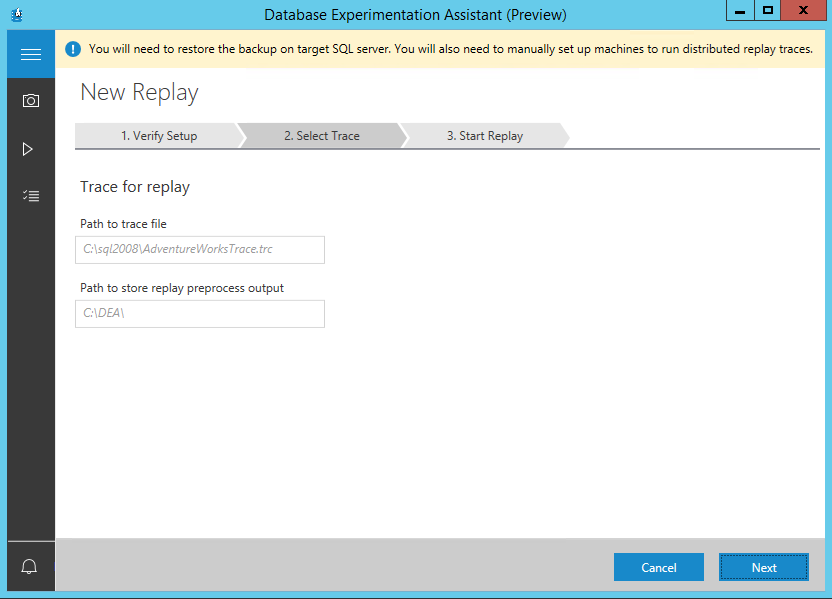The width and height of the screenshot is (832, 599).
Task: Close the Database Experimentation Assistant window
Action: (x=804, y=11)
